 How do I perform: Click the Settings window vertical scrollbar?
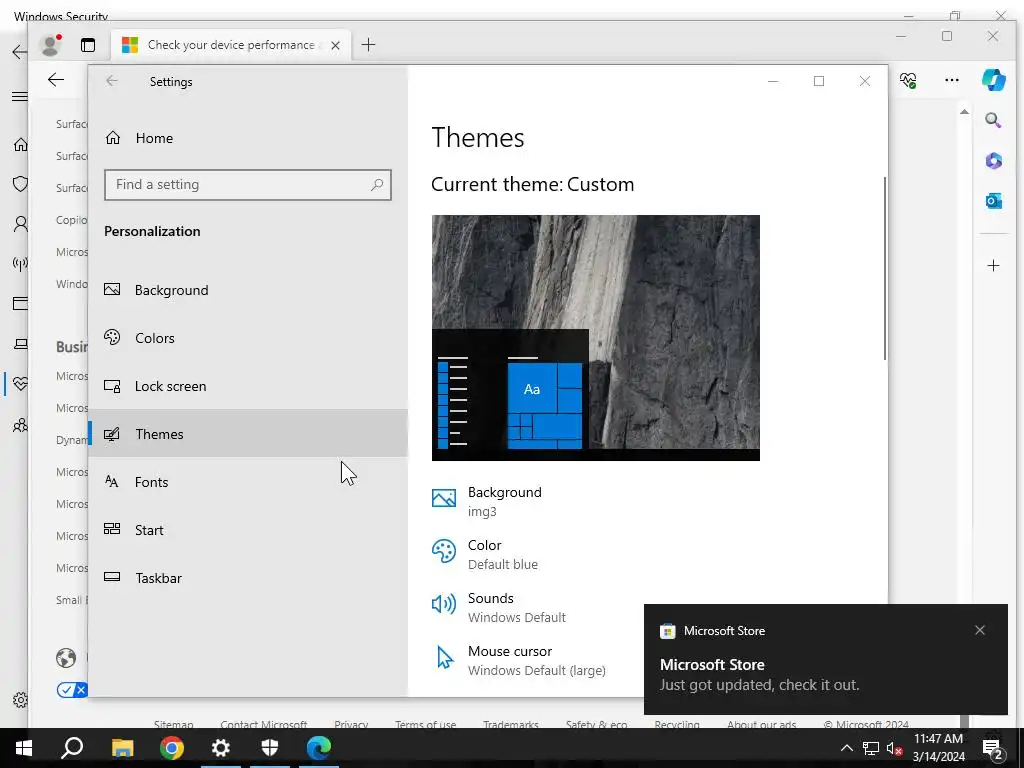885,268
